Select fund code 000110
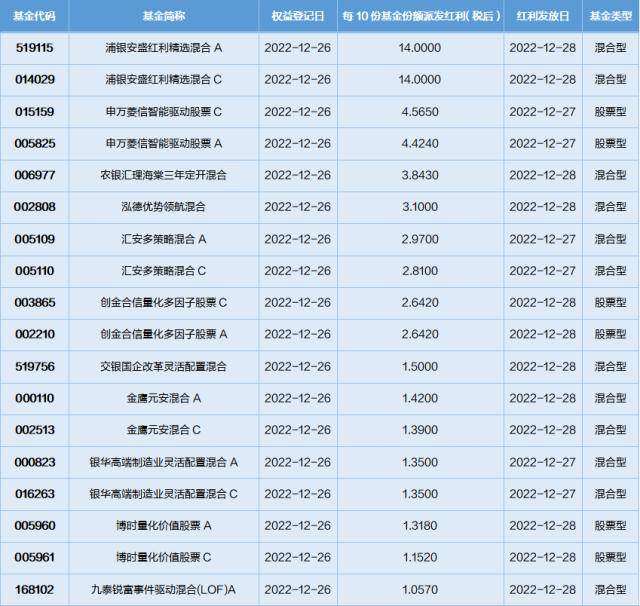 pos(35,398)
